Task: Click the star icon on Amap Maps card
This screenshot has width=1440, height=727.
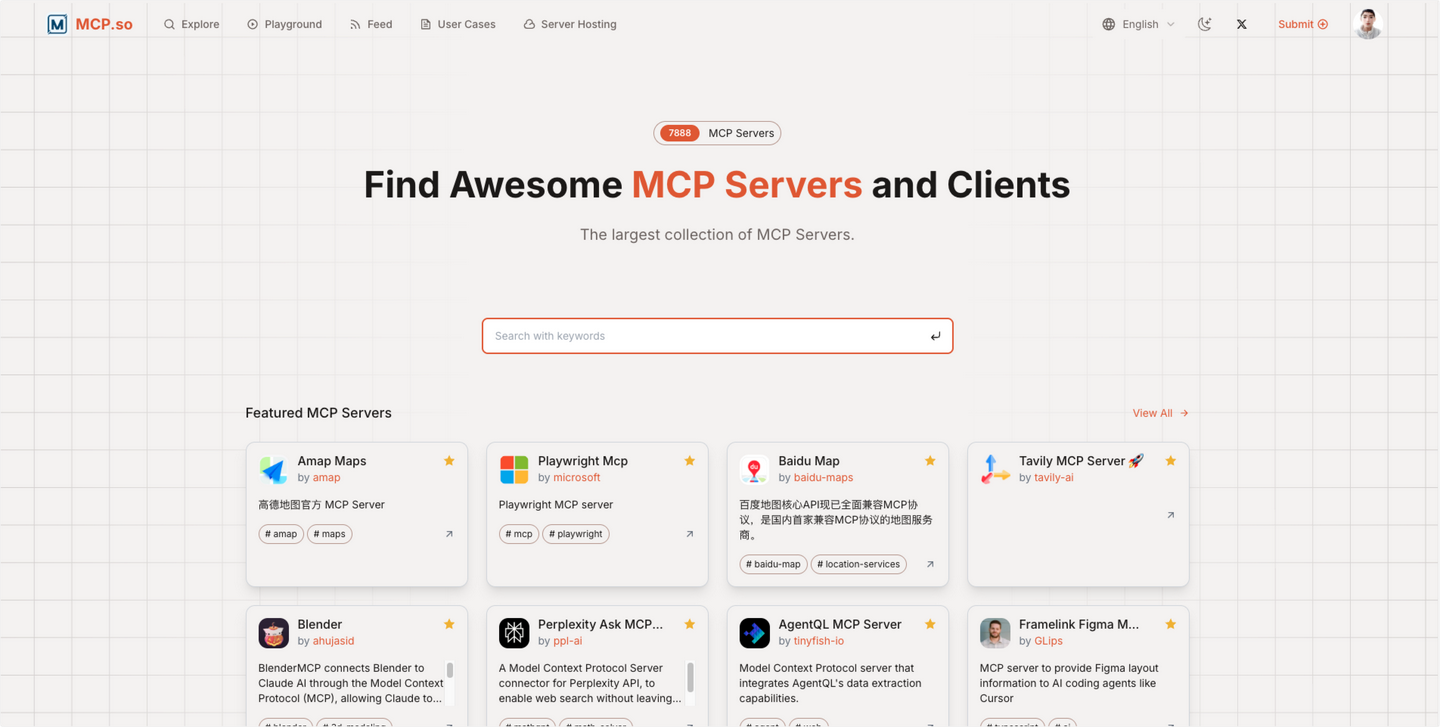Action: tap(449, 461)
